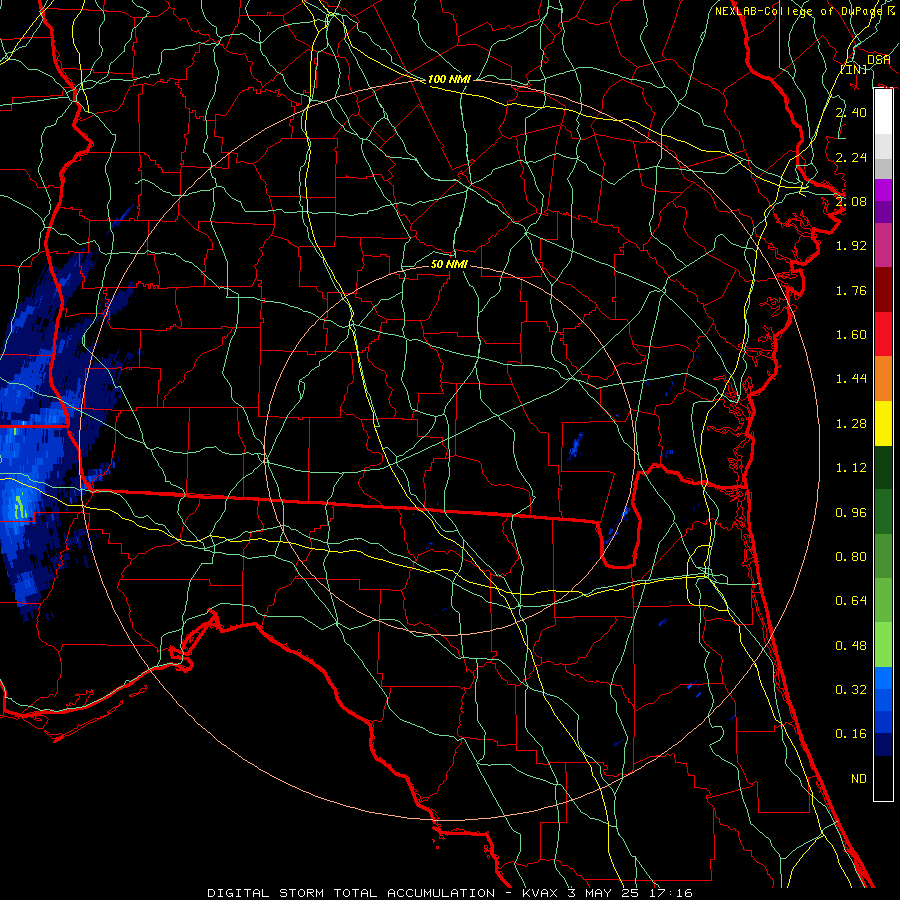Screen dimensions: 900x900
Task: Click the Digital Storm Total Accumulation title text
Action: coord(351,893)
